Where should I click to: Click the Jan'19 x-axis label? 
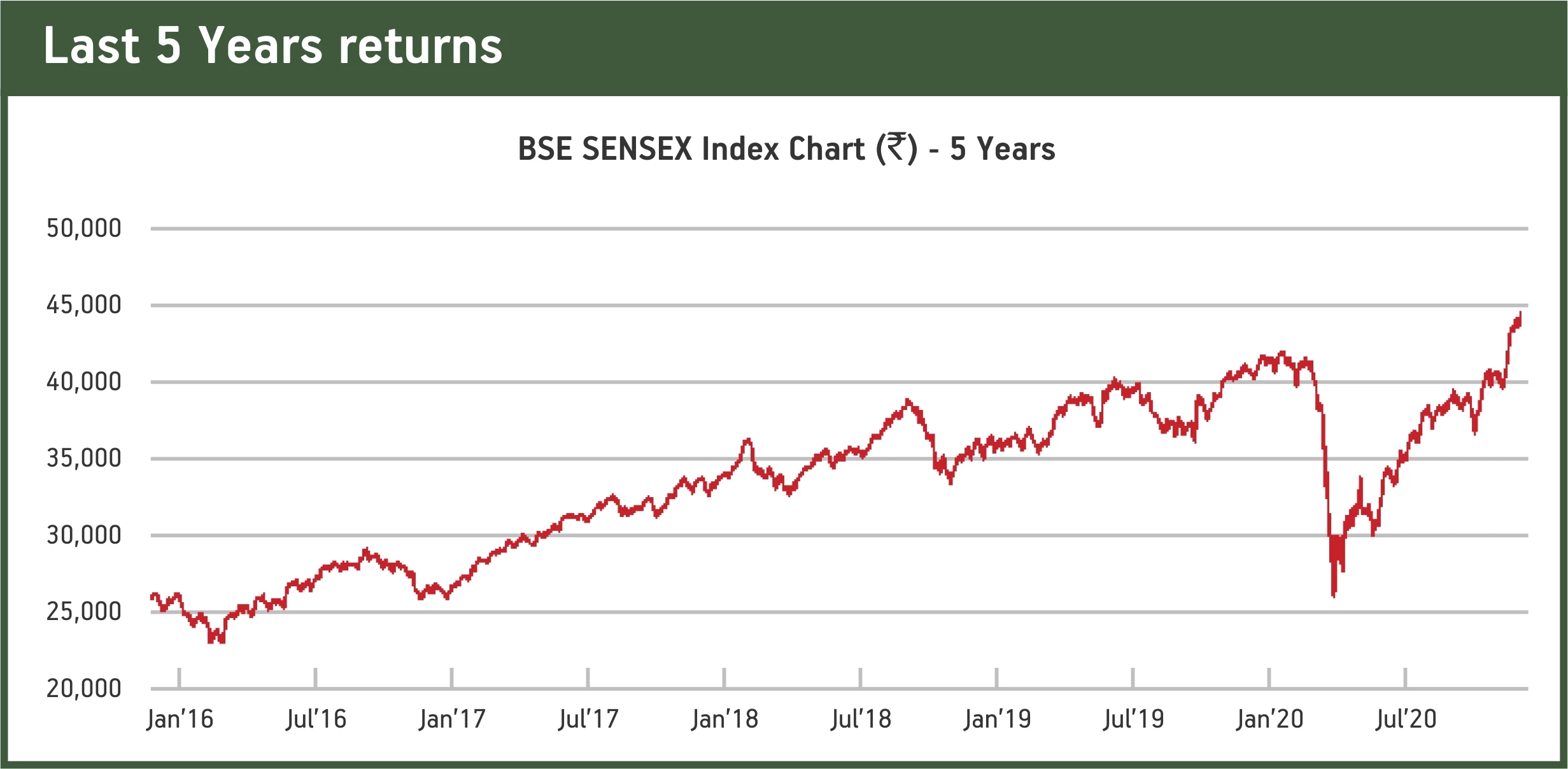click(x=997, y=719)
